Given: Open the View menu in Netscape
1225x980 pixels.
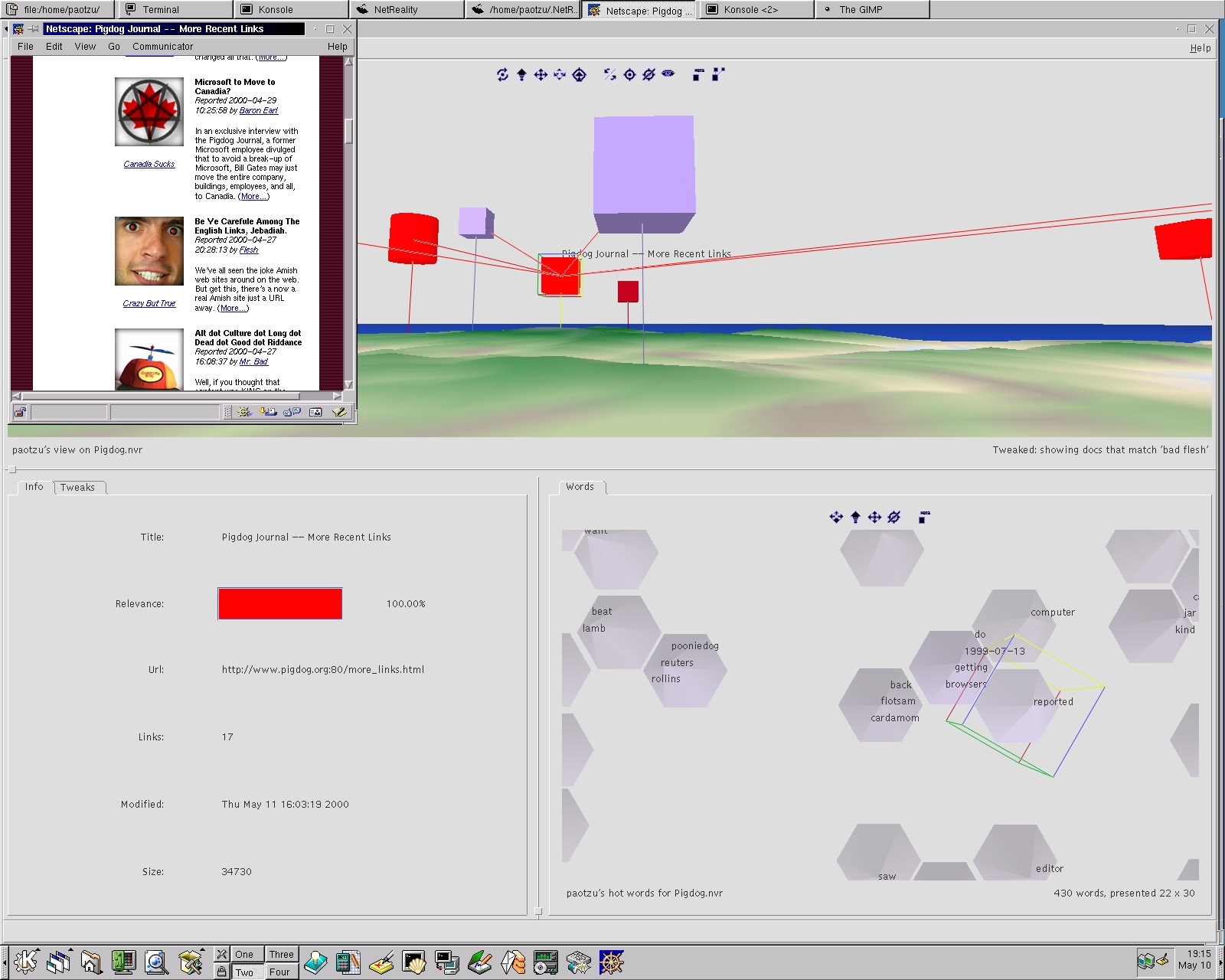Looking at the screenshot, I should pos(85,47).
